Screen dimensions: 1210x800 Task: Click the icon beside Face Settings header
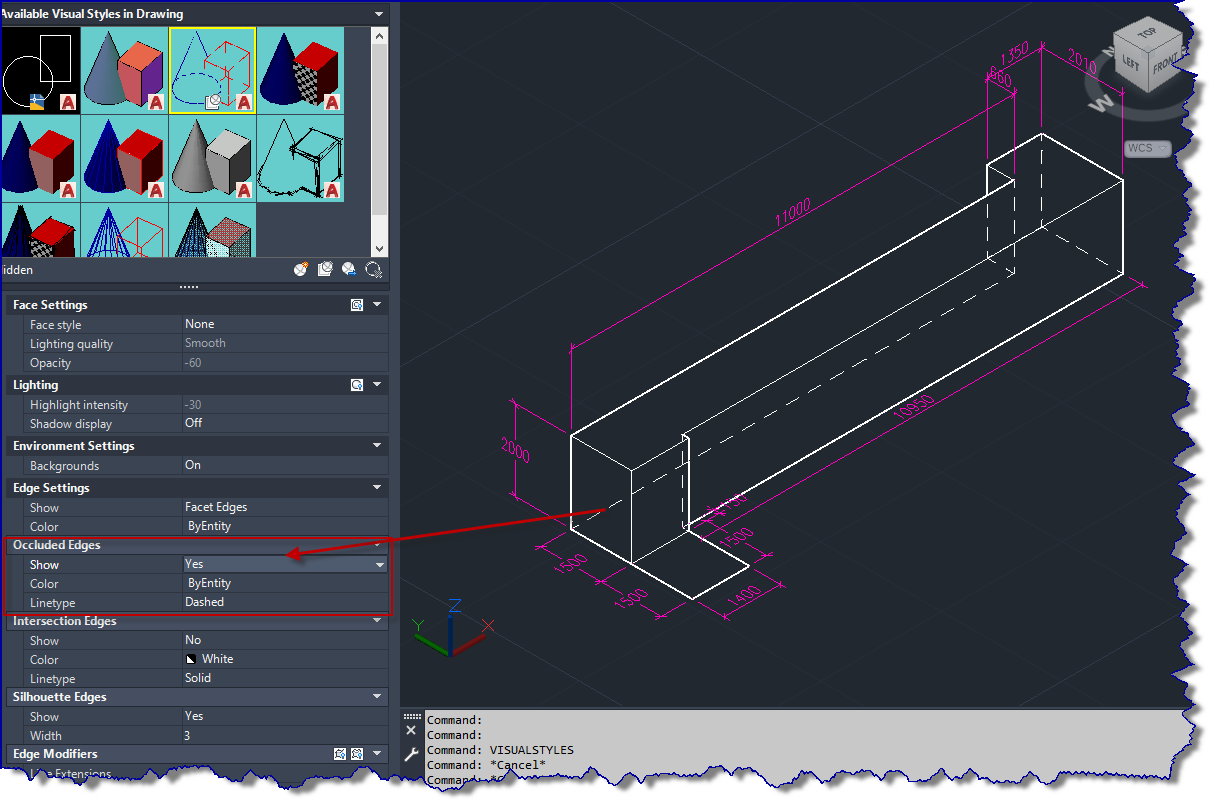356,304
